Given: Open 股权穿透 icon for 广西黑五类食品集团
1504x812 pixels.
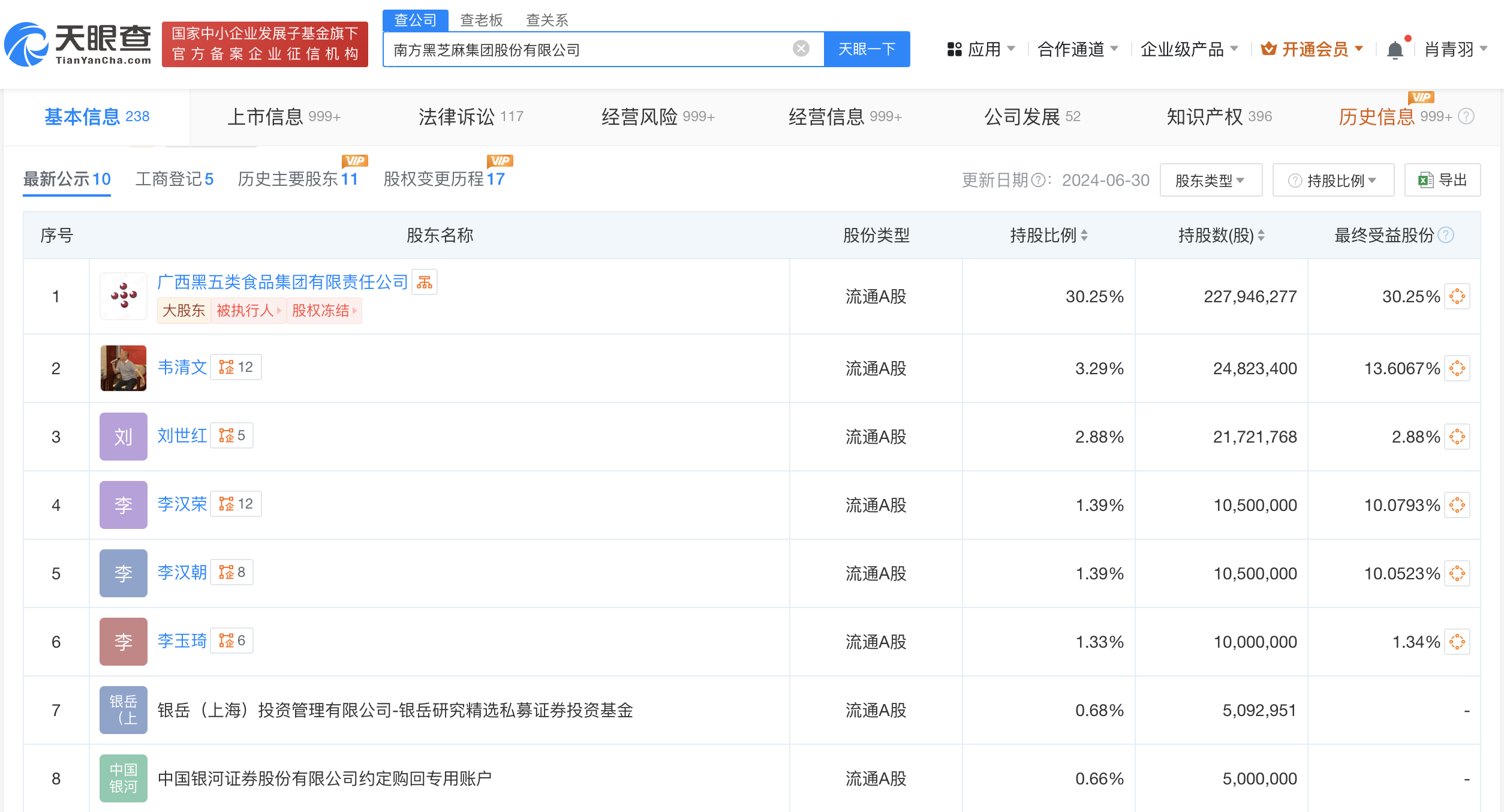Looking at the screenshot, I should coord(1458,296).
